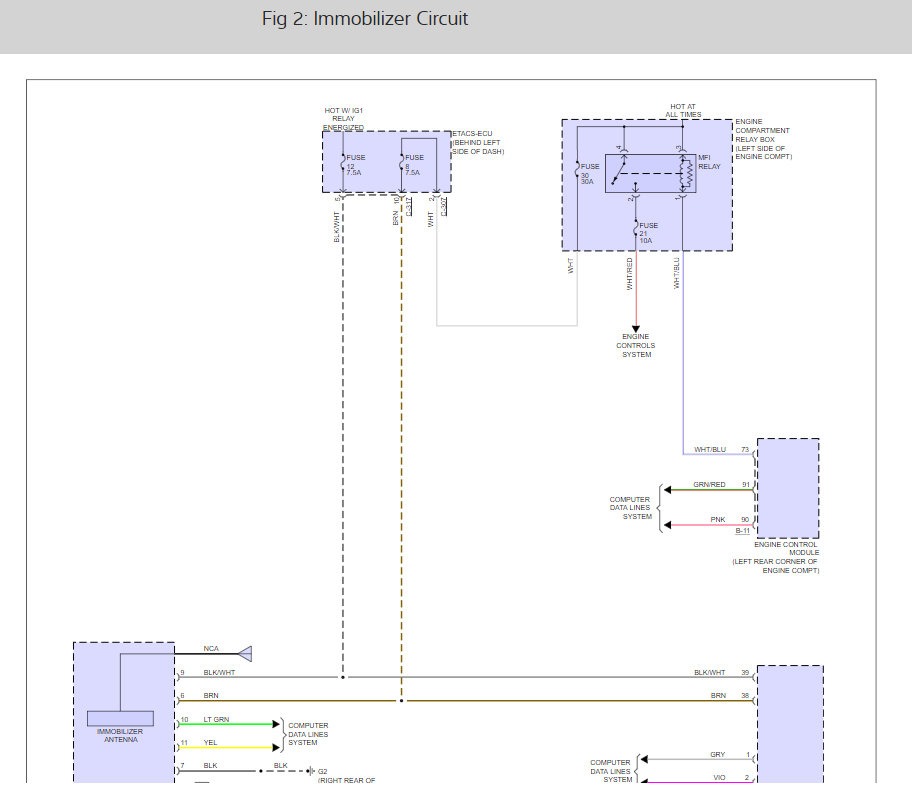Select BLK label at antenna pin 7
Image resolution: width=912 pixels, height=807 pixels.
[211, 766]
